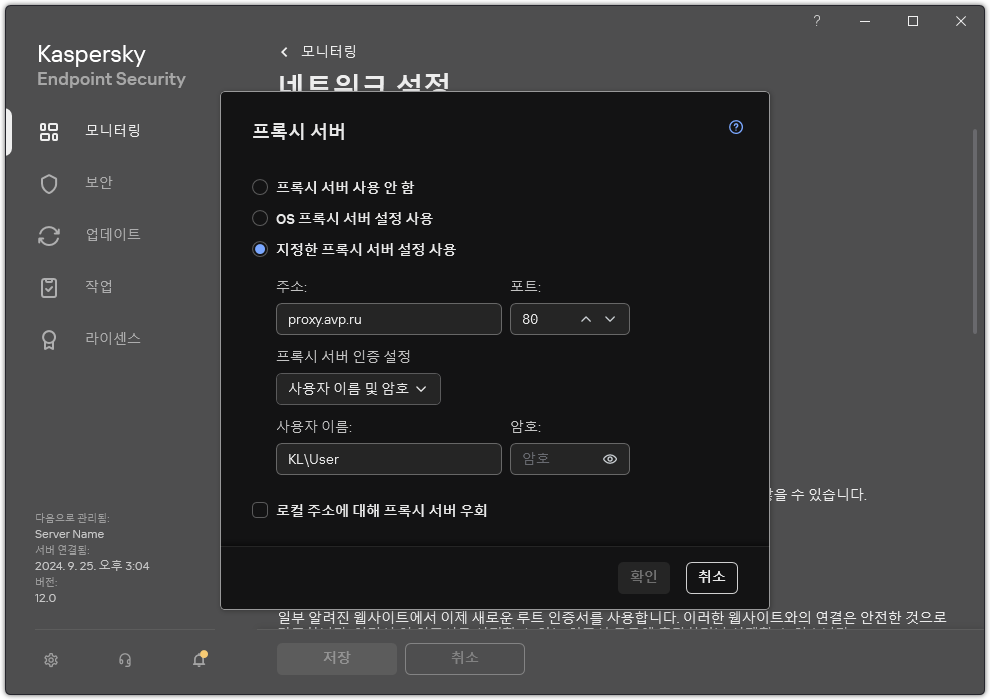Open the 사용자 이름 및 암호 dropdown
Image resolution: width=990 pixels, height=700 pixels.
[x=358, y=389]
